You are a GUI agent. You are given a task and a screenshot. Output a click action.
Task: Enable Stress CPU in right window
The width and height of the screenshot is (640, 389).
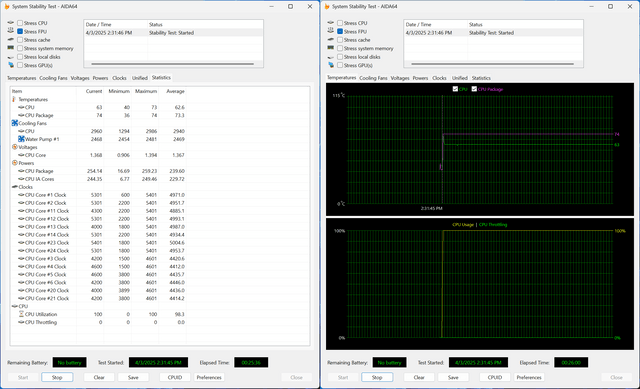point(340,23)
